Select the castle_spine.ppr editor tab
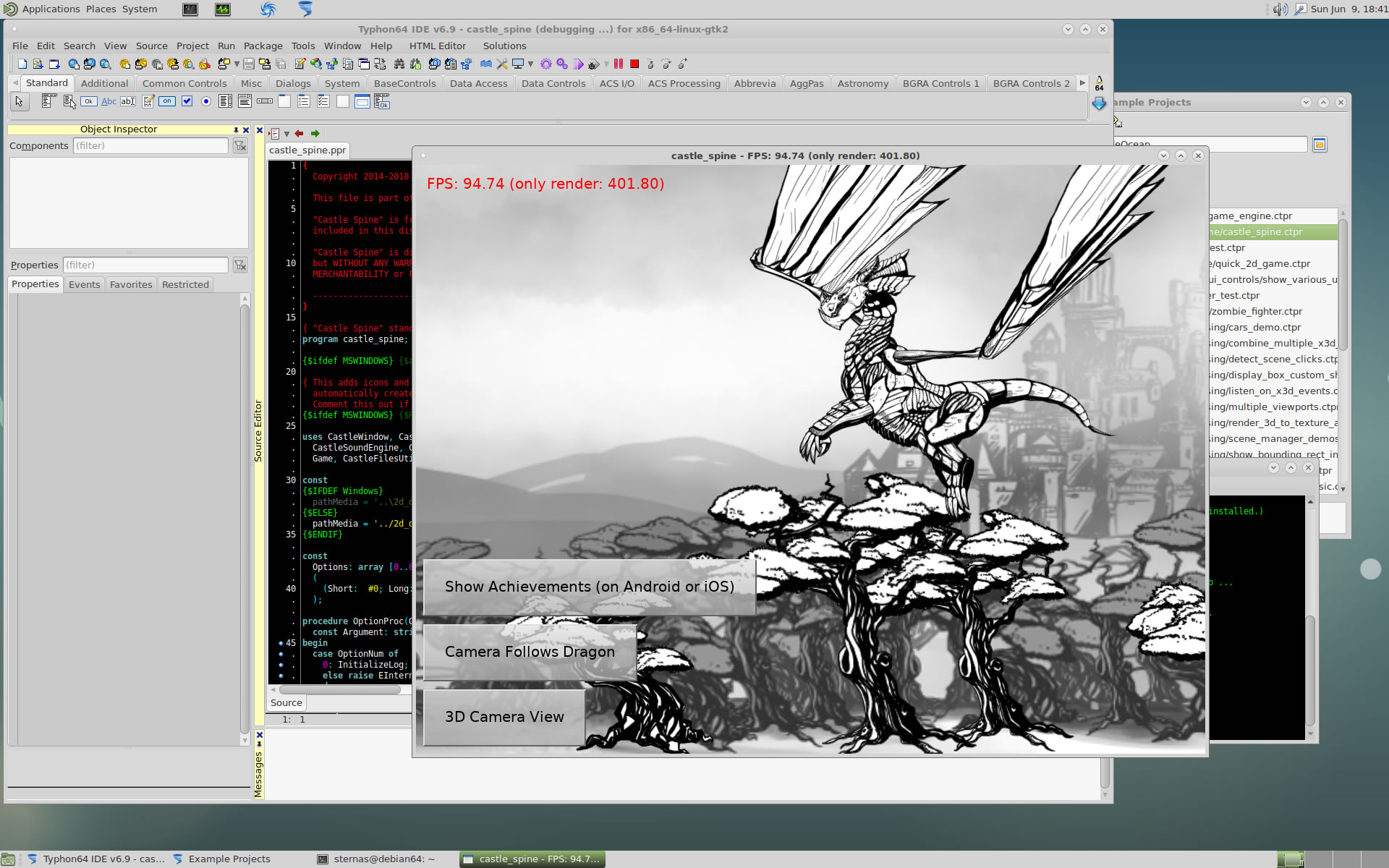 coord(307,150)
